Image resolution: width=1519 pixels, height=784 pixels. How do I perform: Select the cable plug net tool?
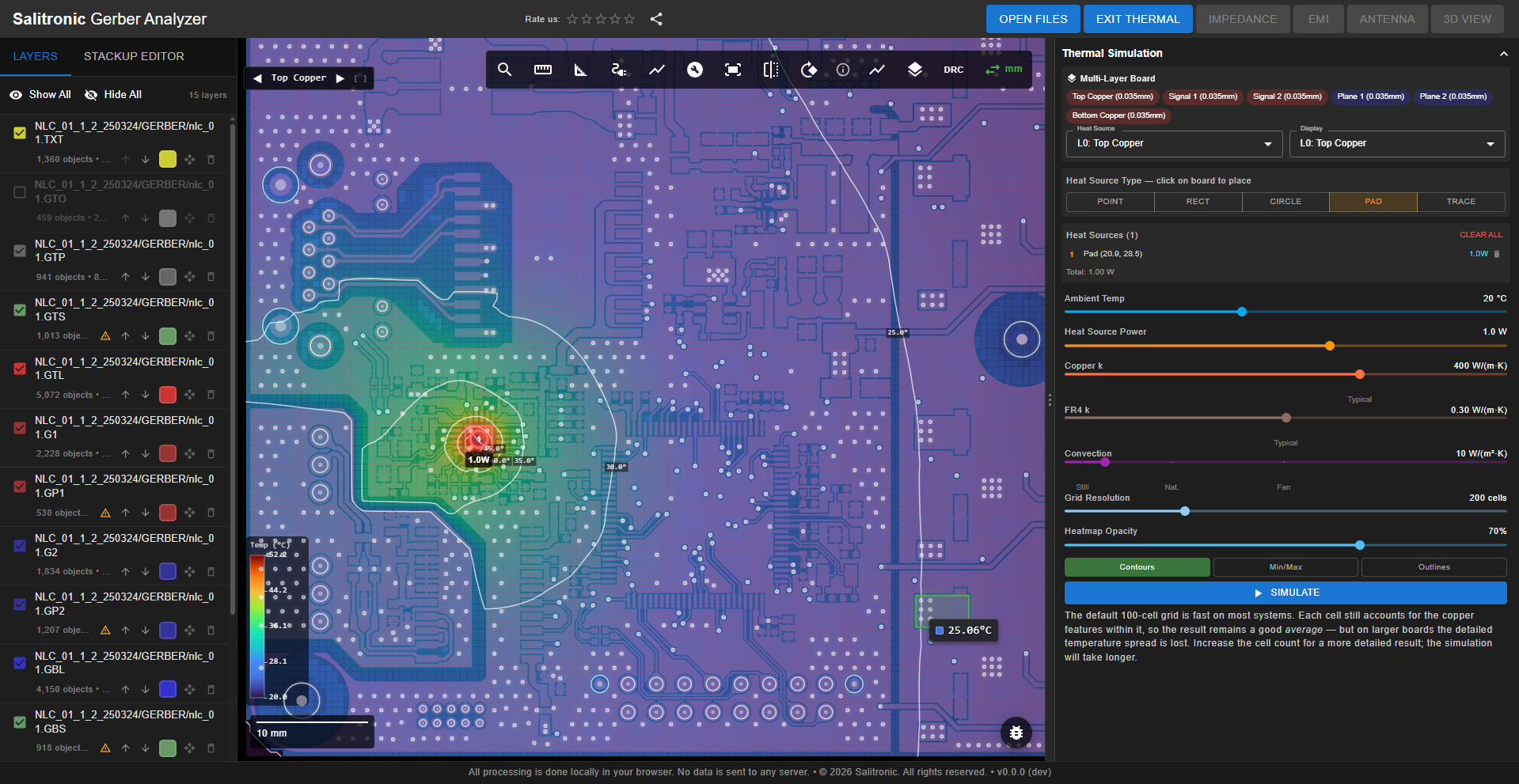(x=619, y=70)
